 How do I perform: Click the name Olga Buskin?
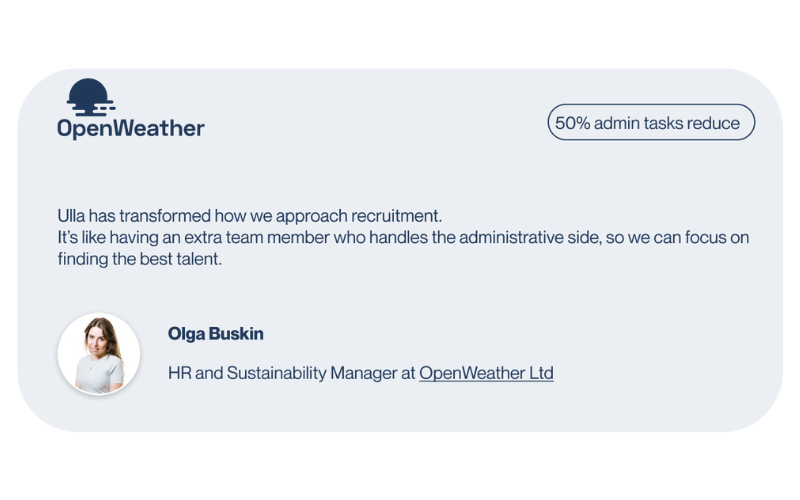point(216,334)
